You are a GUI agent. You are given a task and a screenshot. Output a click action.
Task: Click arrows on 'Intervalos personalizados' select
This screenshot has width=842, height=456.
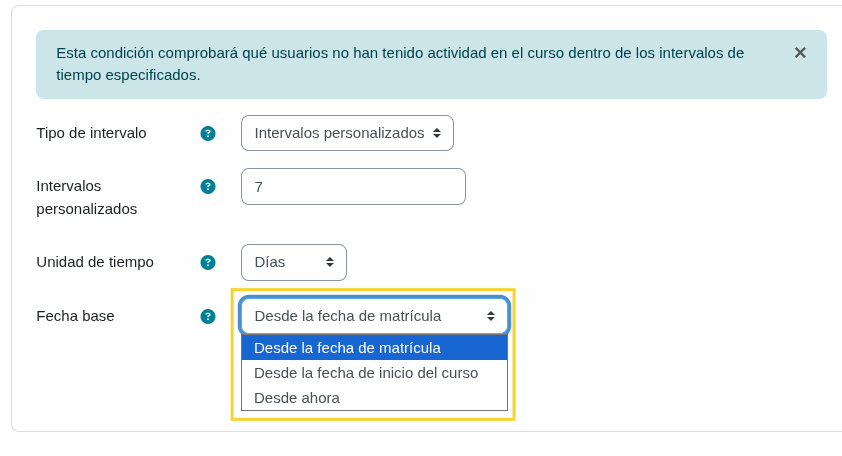pos(437,133)
